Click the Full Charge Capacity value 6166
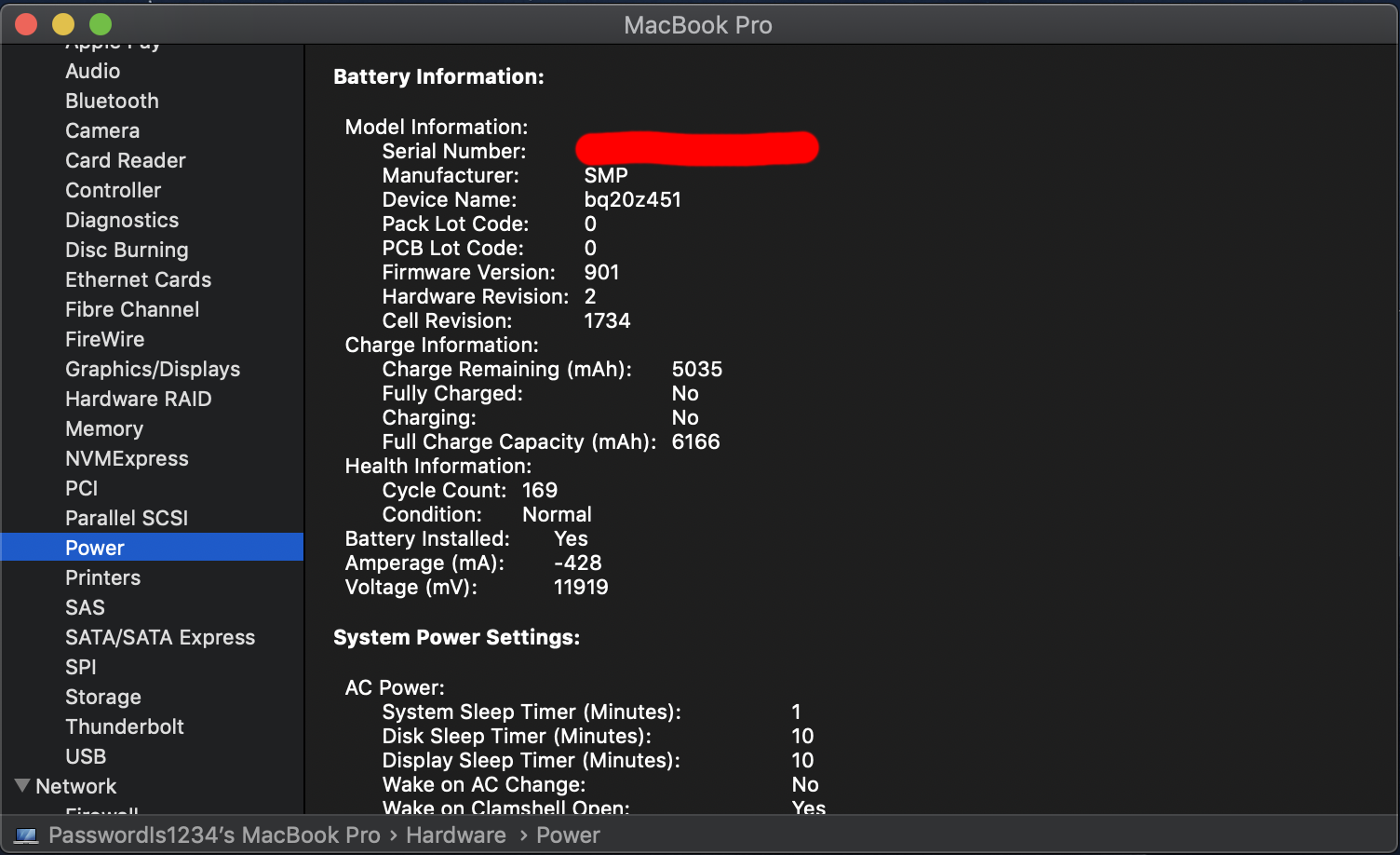This screenshot has height=855, width=1400. [695, 441]
